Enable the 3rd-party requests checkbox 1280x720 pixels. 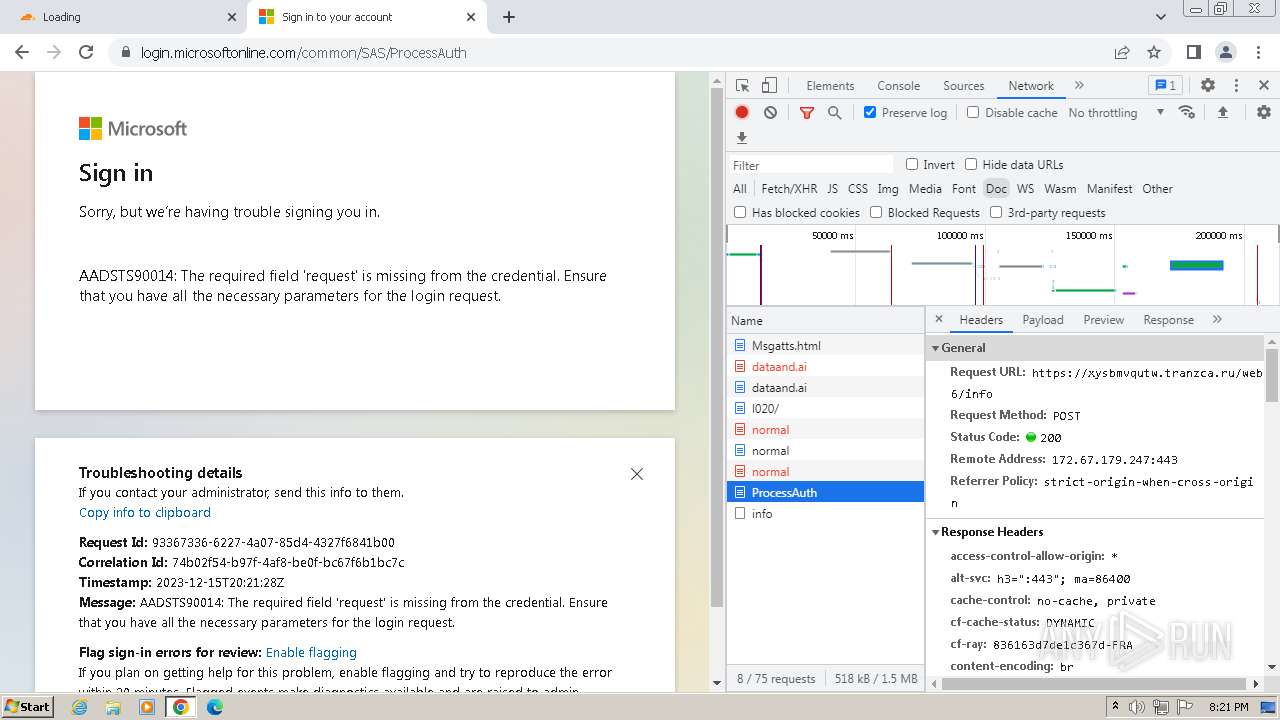point(996,212)
